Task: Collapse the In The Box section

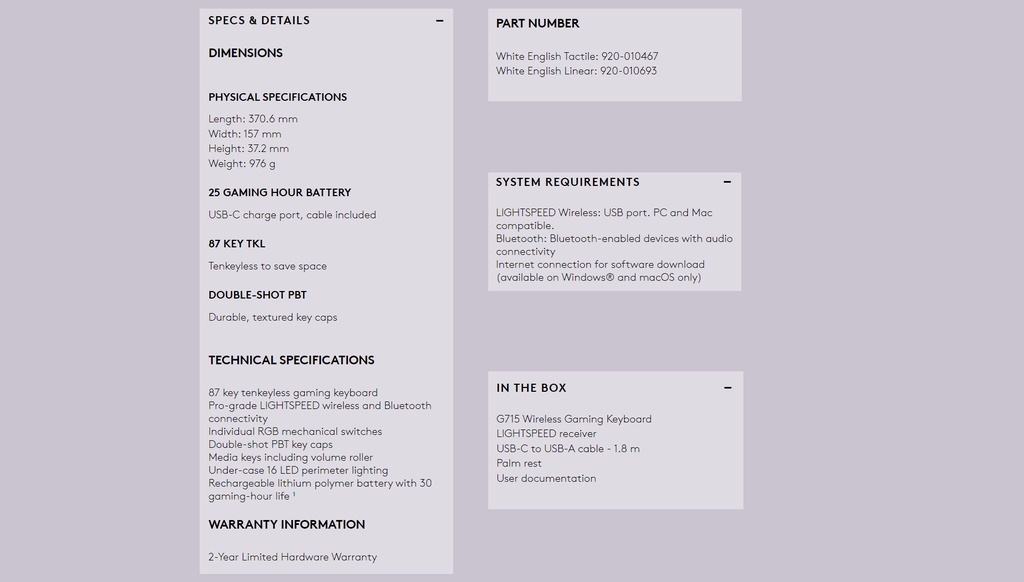Action: click(728, 388)
